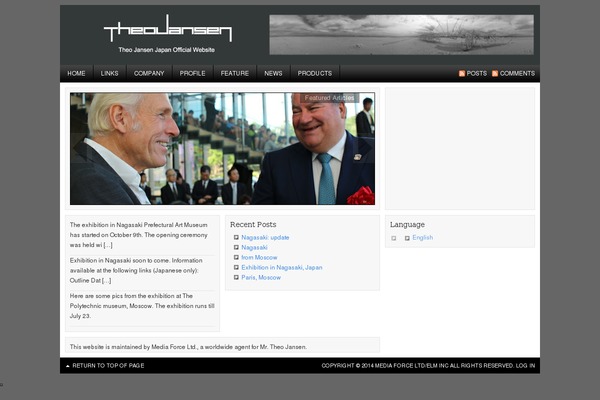Click 'Theo Jansen Japan Official Website' tagline
600x400 pixels.
click(x=166, y=50)
